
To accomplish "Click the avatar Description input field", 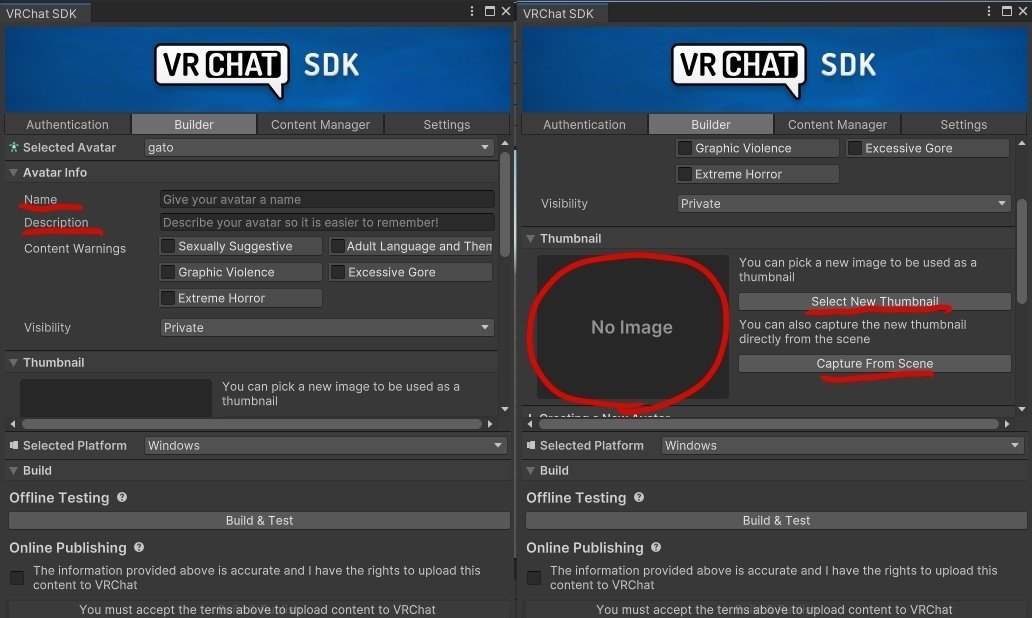I will point(327,222).
